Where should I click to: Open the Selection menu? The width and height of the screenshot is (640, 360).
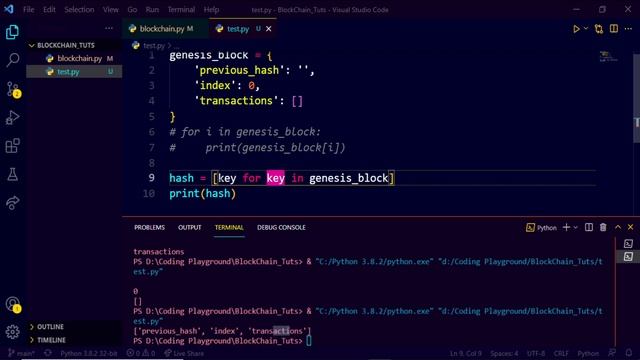coord(79,9)
